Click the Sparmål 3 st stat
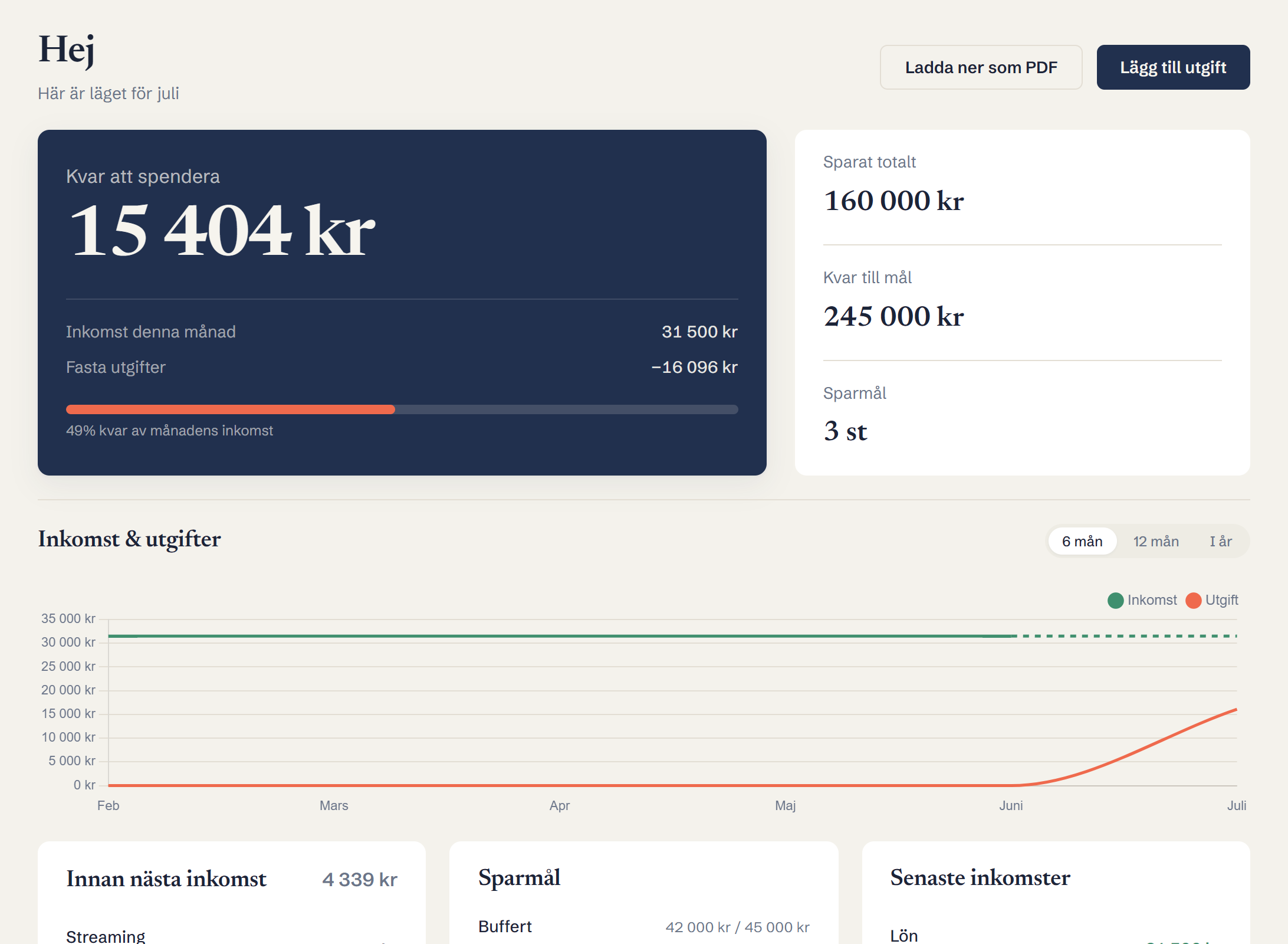 [x=1022, y=415]
